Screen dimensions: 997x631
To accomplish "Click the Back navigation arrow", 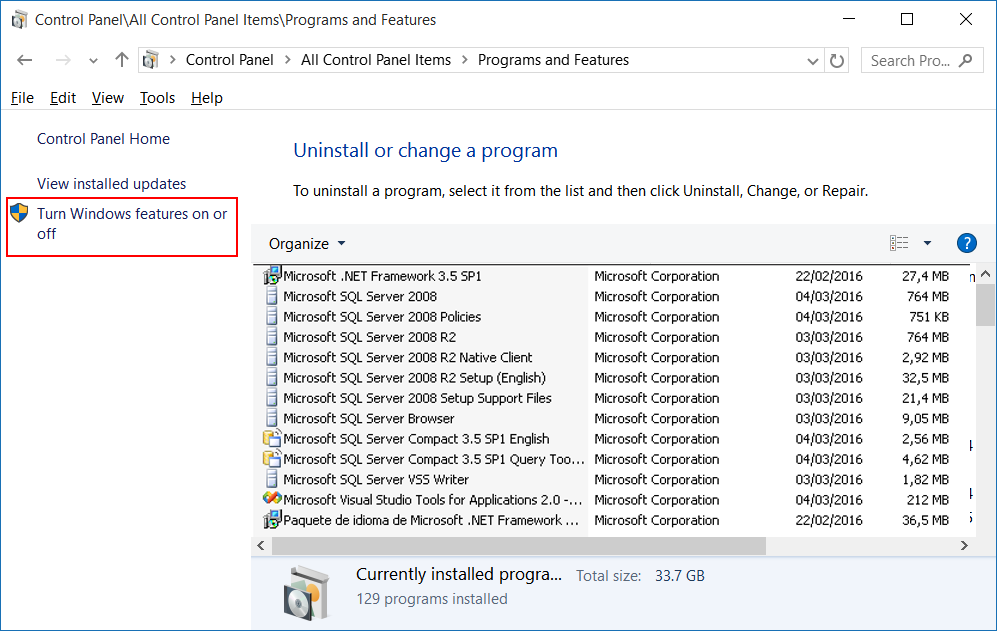I will (x=25, y=60).
